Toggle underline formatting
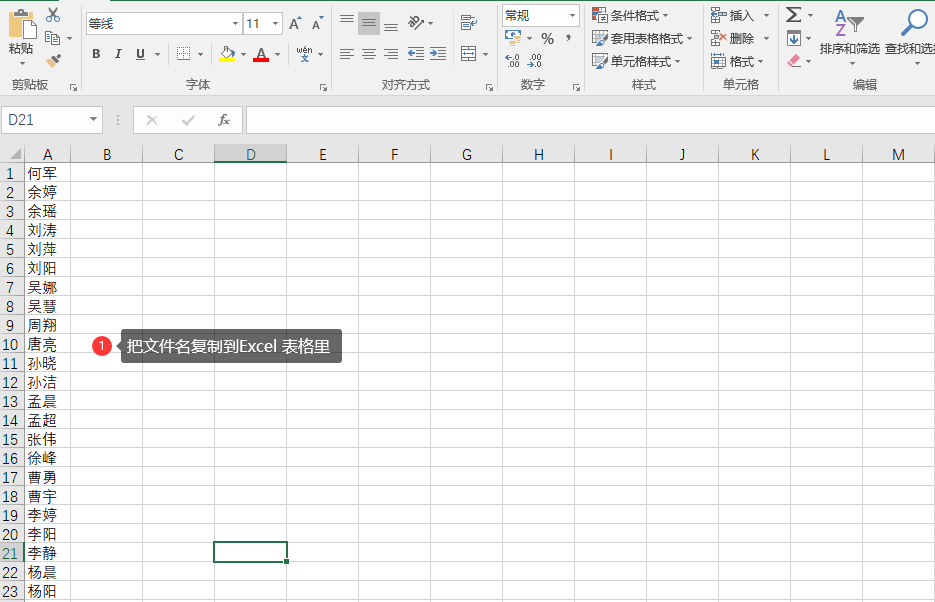Screen dimensions: 935x602 click(x=140, y=54)
